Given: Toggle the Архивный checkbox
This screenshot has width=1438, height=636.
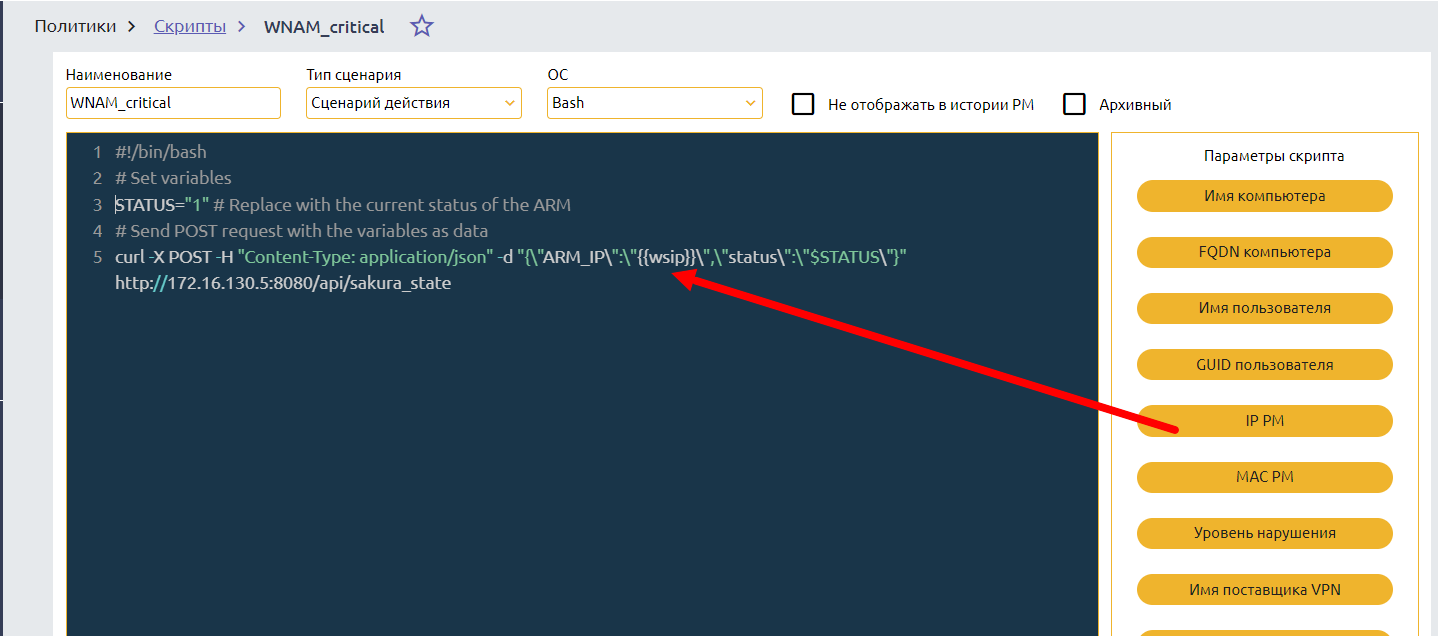Looking at the screenshot, I should 1074,104.
